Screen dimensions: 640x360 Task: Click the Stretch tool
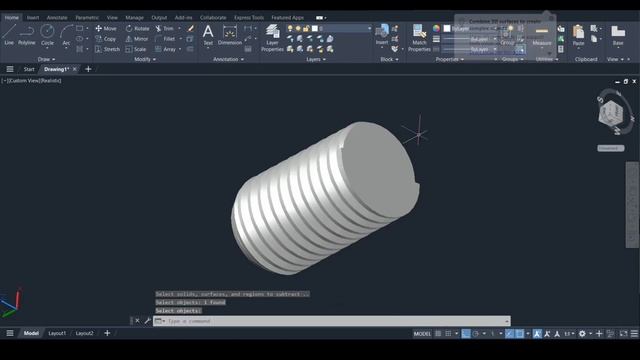[107, 49]
